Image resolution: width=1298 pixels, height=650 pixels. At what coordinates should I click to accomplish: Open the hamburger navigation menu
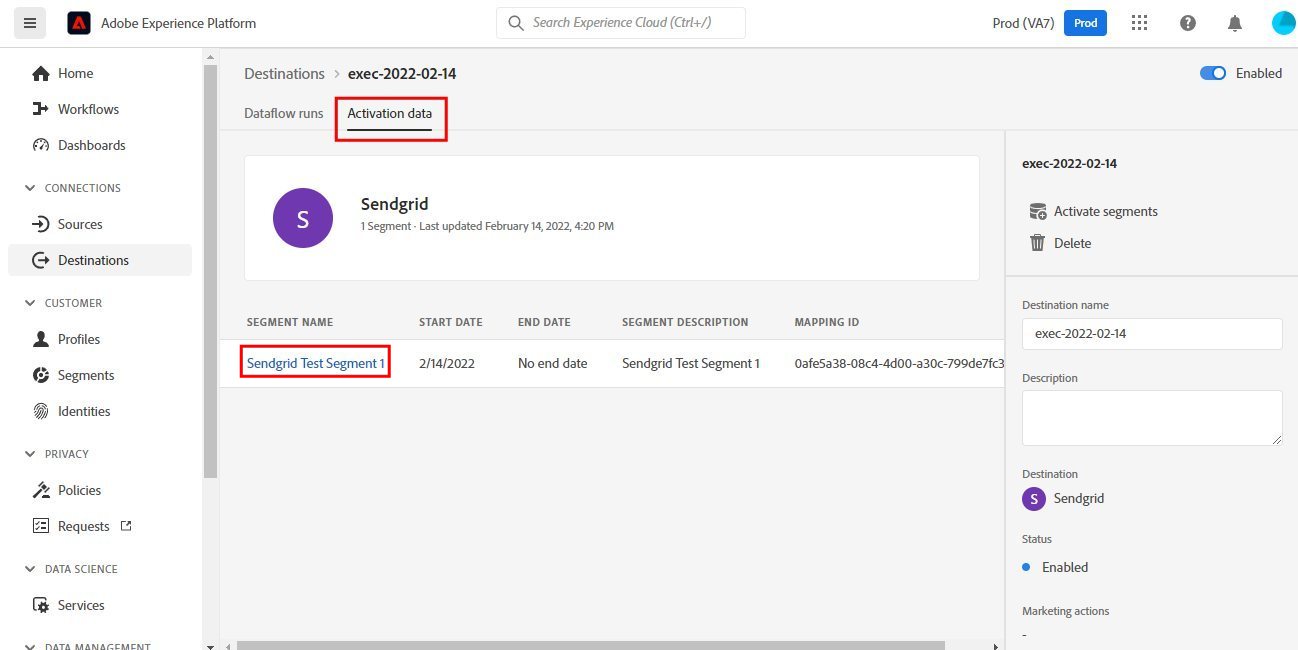[x=29, y=23]
